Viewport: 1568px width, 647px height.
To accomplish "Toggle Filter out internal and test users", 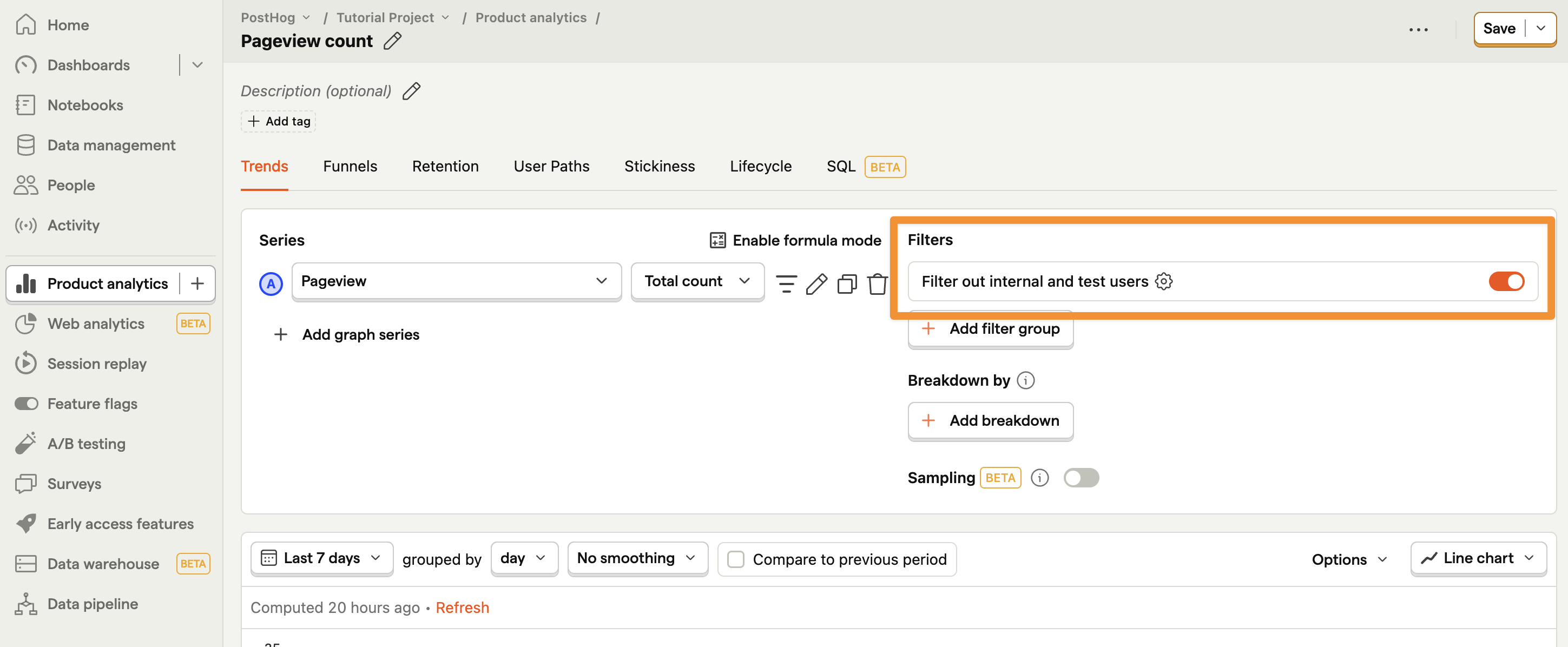I will click(x=1506, y=281).
